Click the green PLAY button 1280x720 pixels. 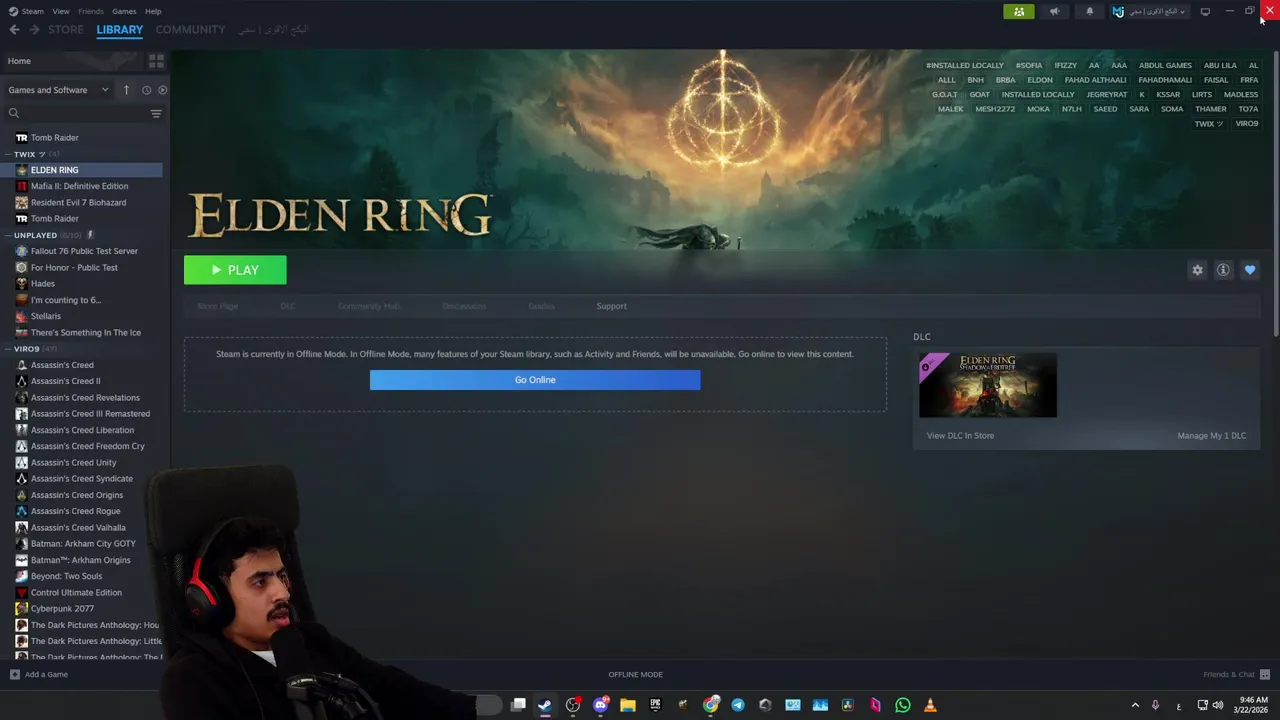coord(235,270)
